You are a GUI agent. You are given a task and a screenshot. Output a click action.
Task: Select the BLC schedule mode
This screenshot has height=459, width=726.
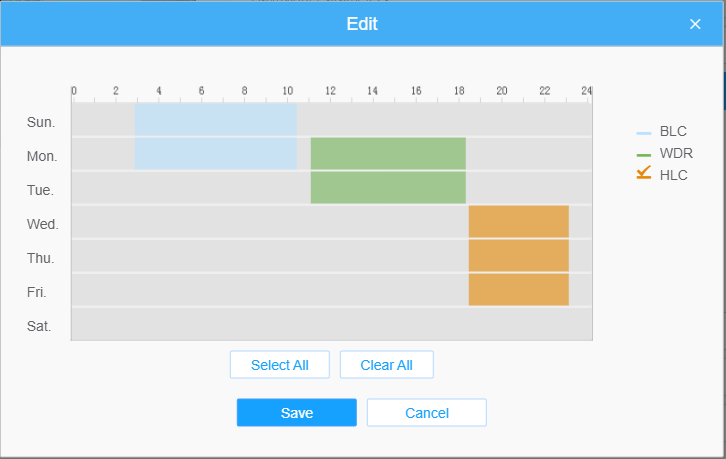coord(662,131)
